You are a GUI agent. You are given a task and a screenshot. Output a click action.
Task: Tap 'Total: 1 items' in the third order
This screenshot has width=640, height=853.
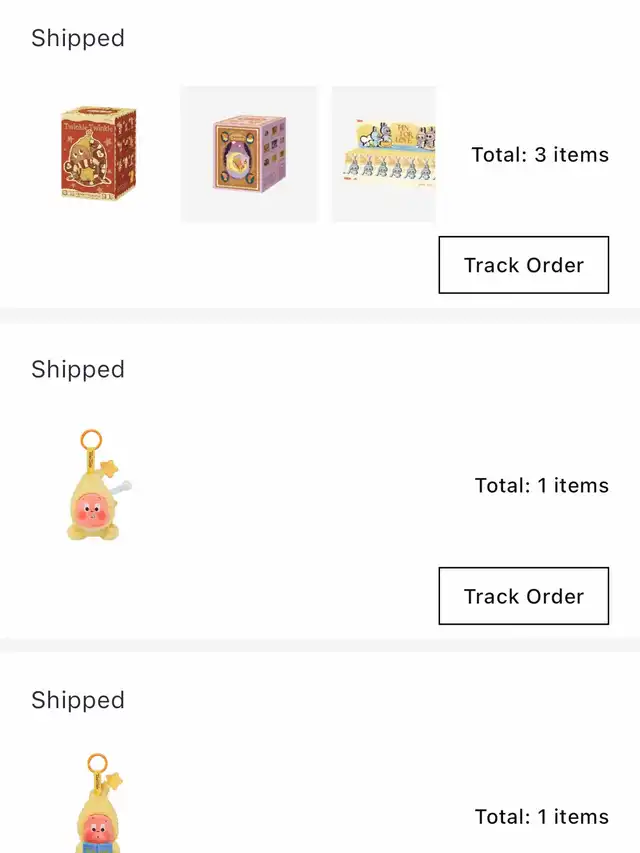pos(541,817)
